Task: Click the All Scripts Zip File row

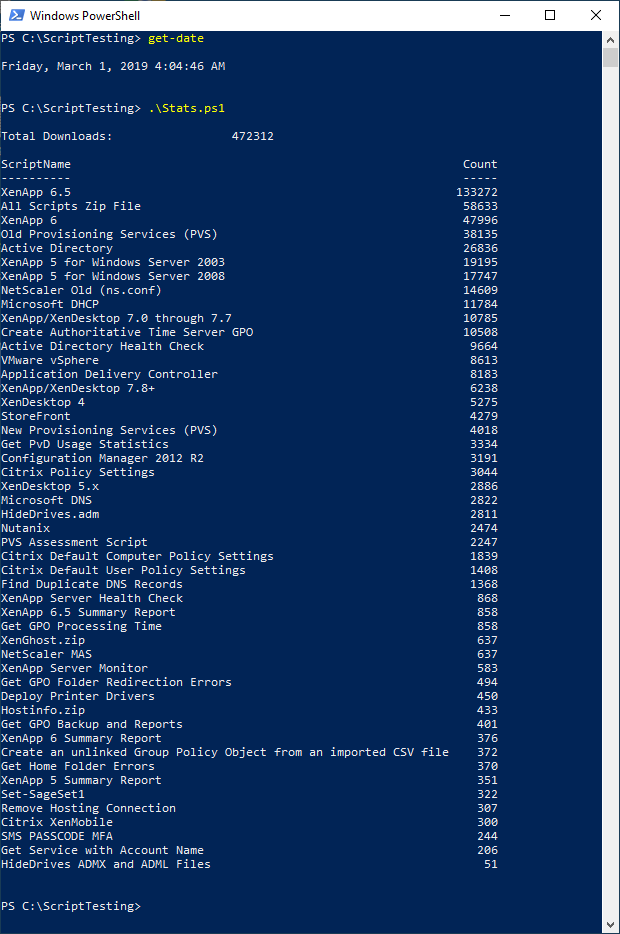Action: 71,206
